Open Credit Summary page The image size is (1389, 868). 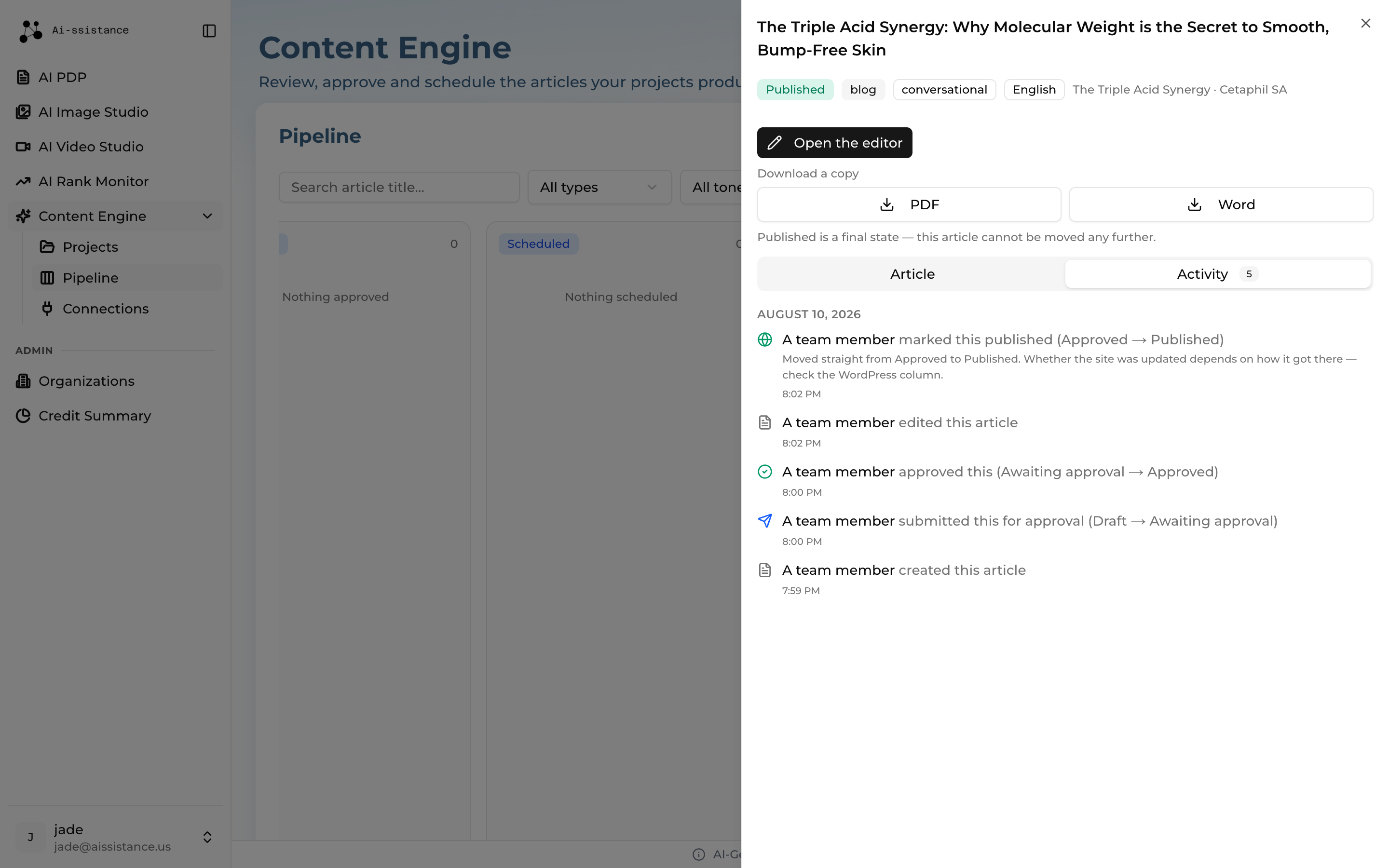click(x=115, y=416)
